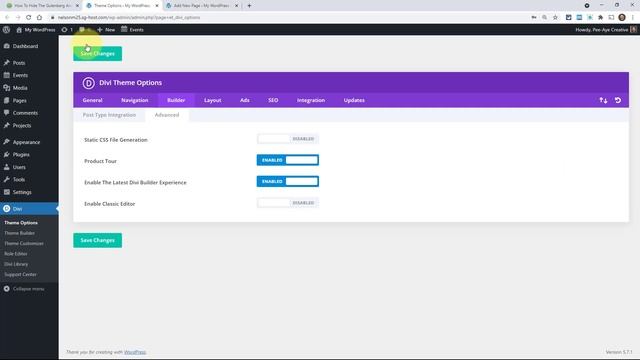
Task: Open Events in the admin bar
Action: click(x=132, y=29)
